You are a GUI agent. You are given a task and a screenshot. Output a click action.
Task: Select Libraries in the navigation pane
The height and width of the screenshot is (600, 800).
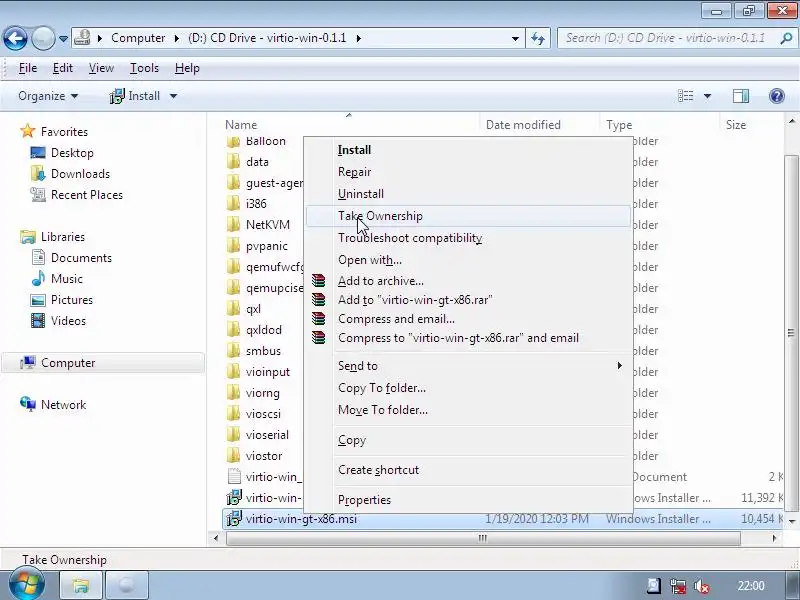[63, 237]
